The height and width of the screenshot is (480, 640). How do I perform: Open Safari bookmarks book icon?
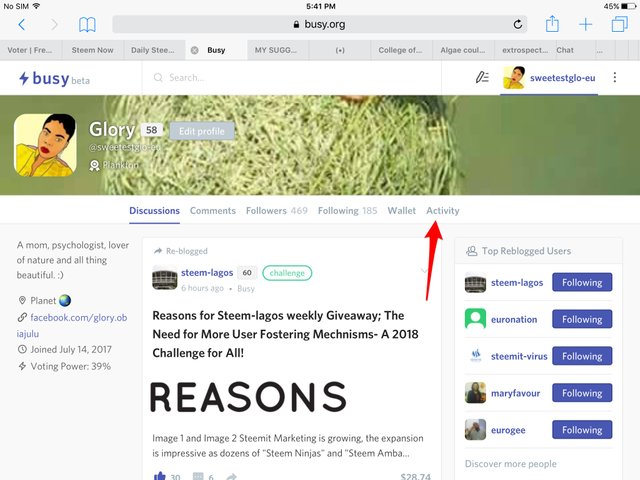87,24
